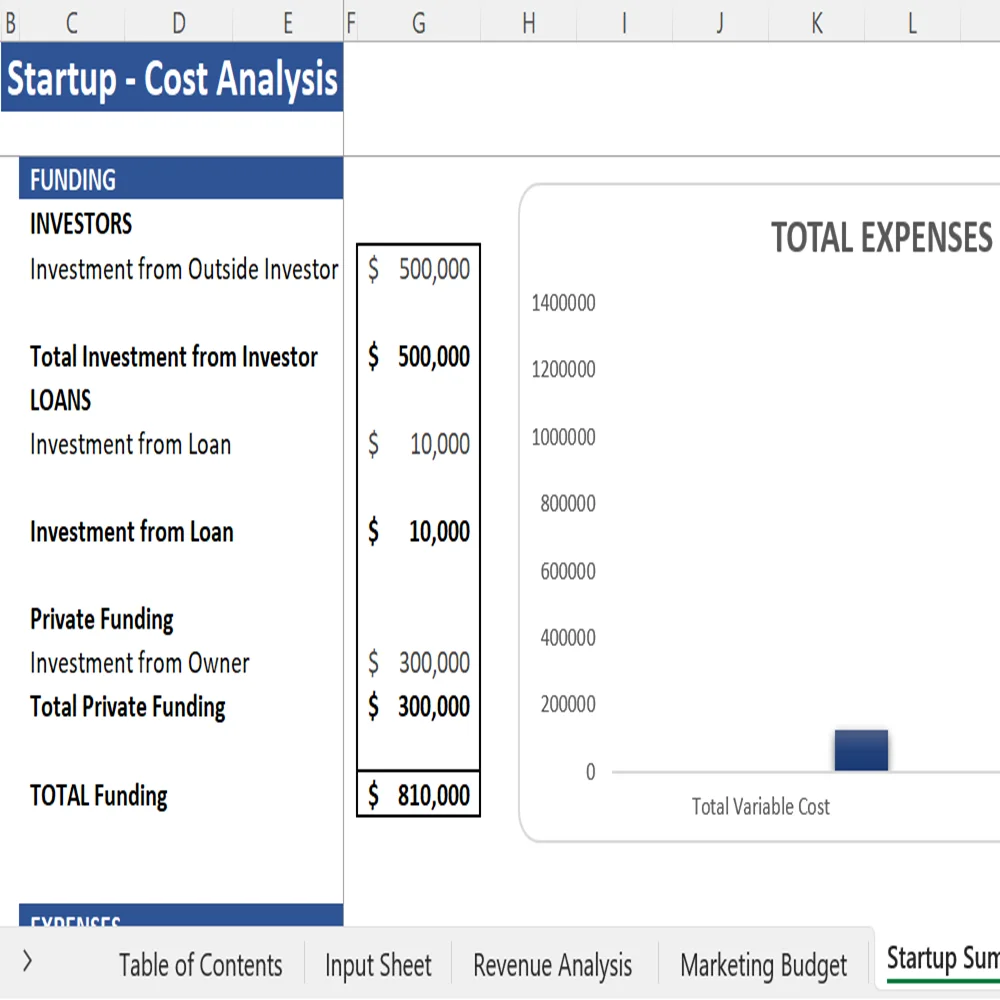Select the Investment from Owner $300,000 value
1000x1000 pixels.
pos(417,662)
